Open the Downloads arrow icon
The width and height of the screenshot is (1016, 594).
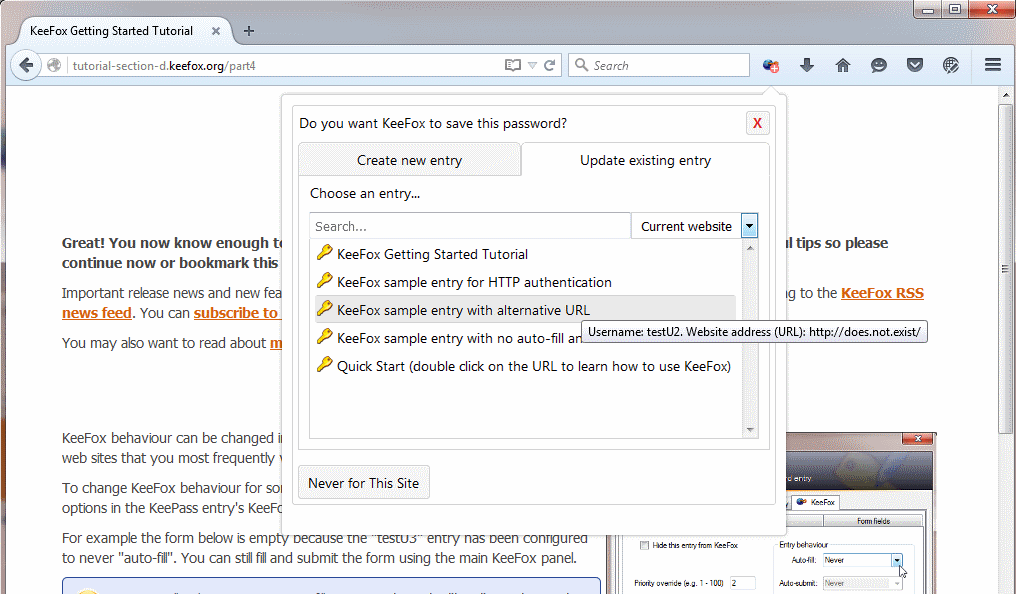pyautogui.click(x=807, y=65)
